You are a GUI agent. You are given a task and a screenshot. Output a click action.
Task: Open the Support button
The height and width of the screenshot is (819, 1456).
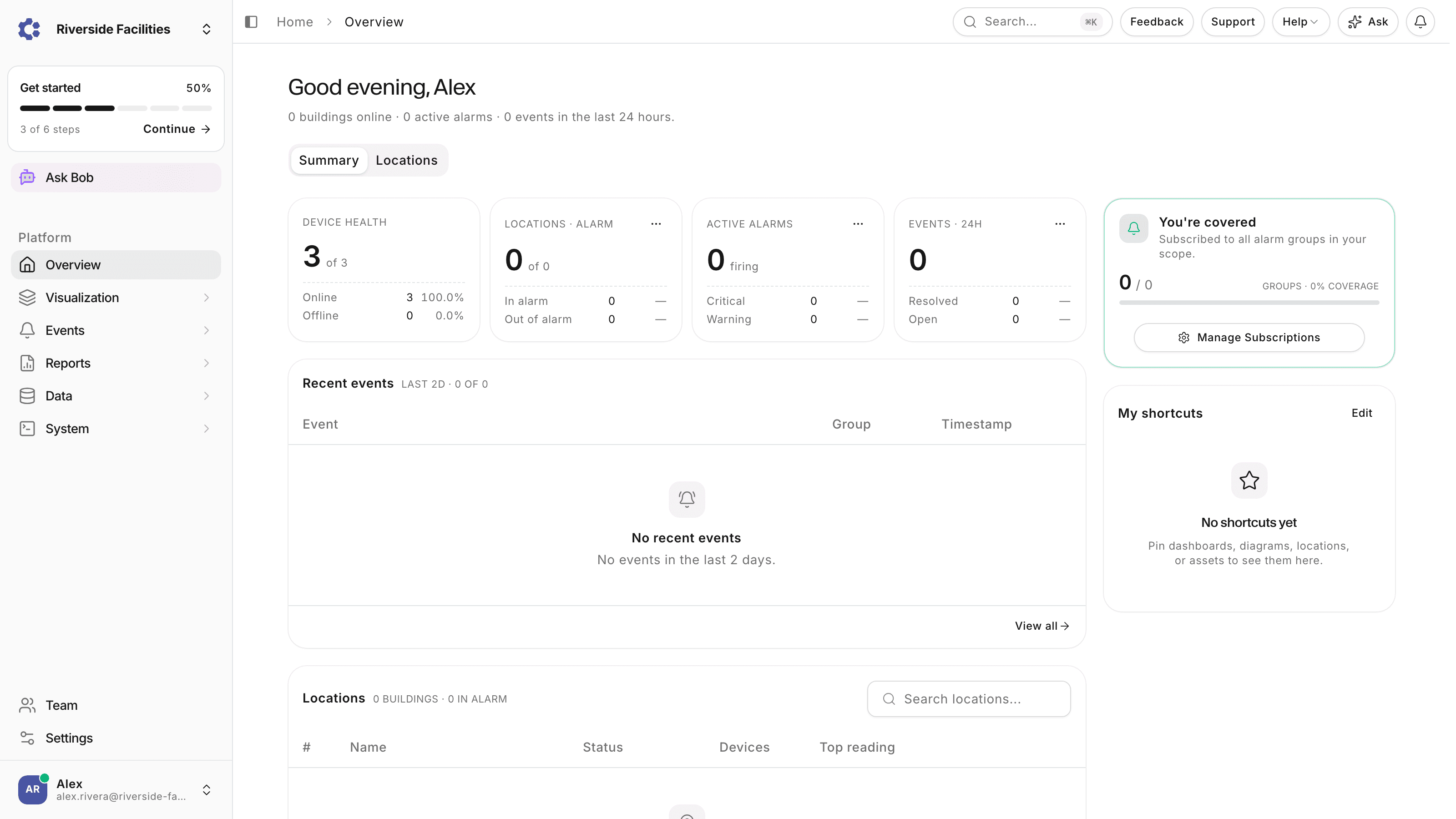point(1233,21)
